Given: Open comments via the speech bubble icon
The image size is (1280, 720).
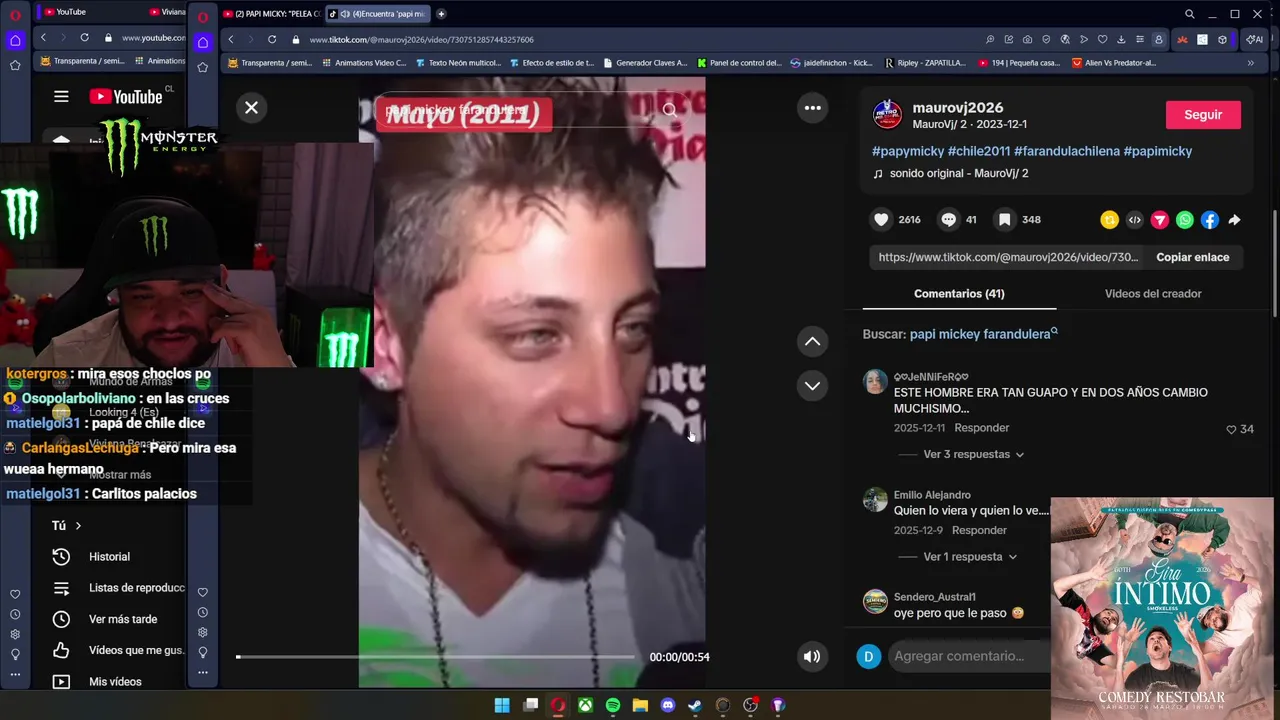Looking at the screenshot, I should coord(948,219).
